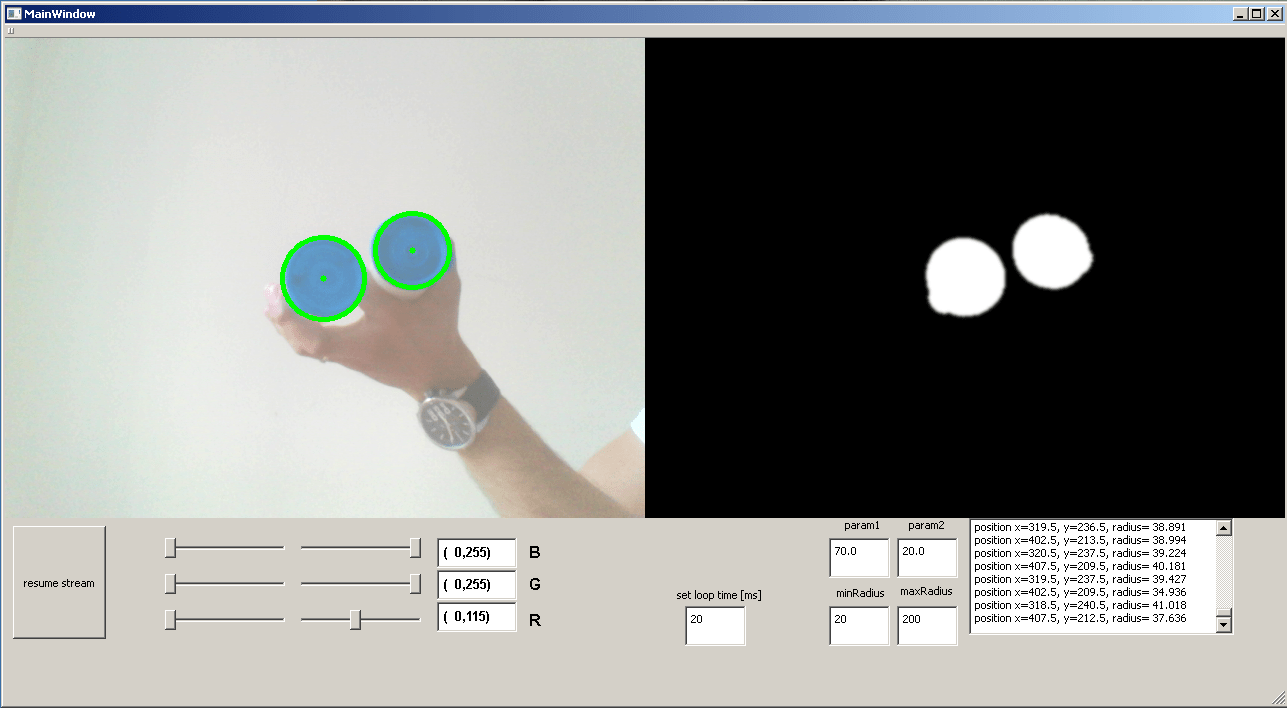Click the black-and-white threshold mask view
The height and width of the screenshot is (708, 1287).
[x=965, y=275]
